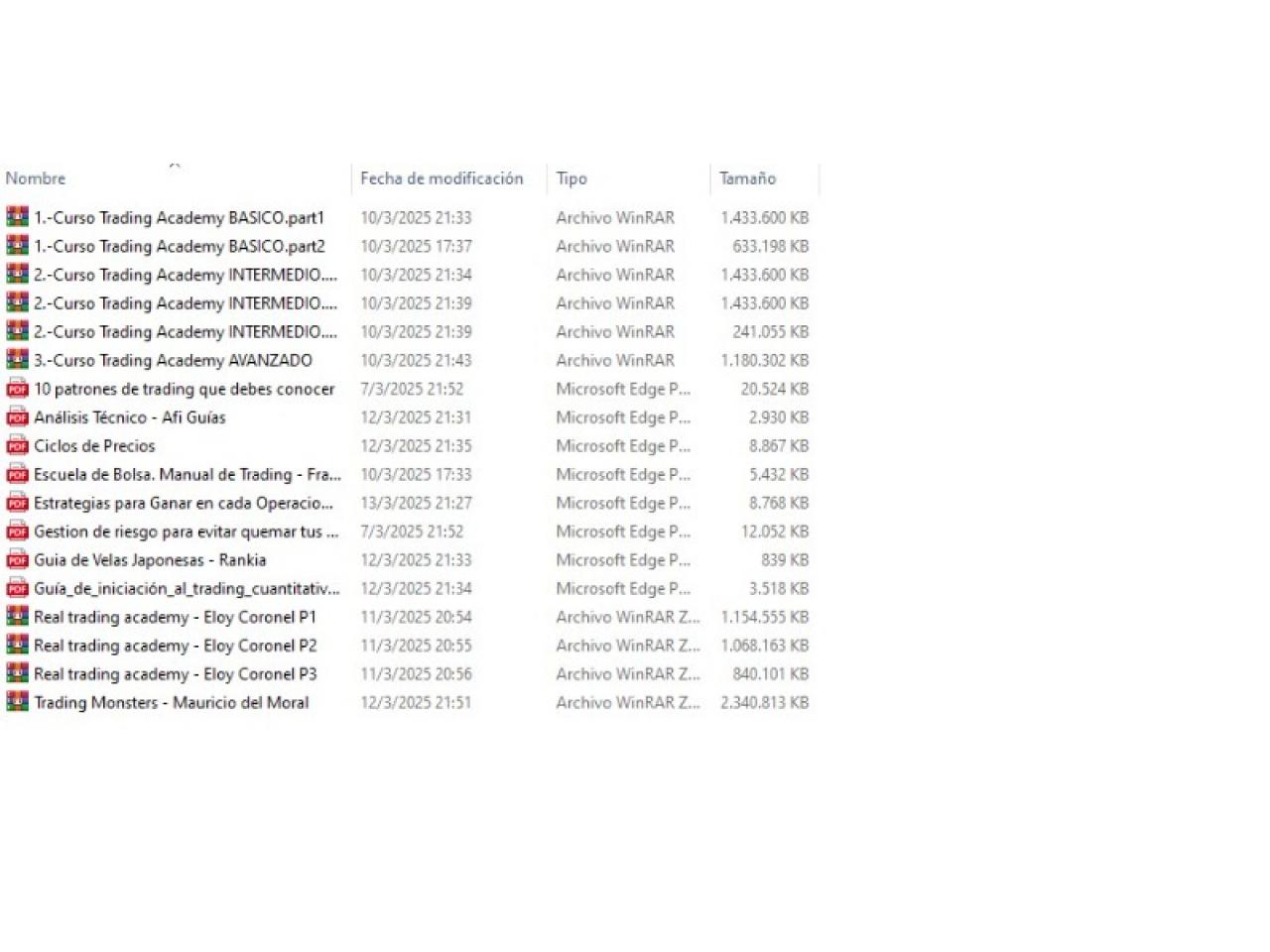Viewport: 1270px width, 952px height.
Task: Select file name 'Guia de Velas Japonesas - Rankia'
Action: pyautogui.click(x=150, y=560)
